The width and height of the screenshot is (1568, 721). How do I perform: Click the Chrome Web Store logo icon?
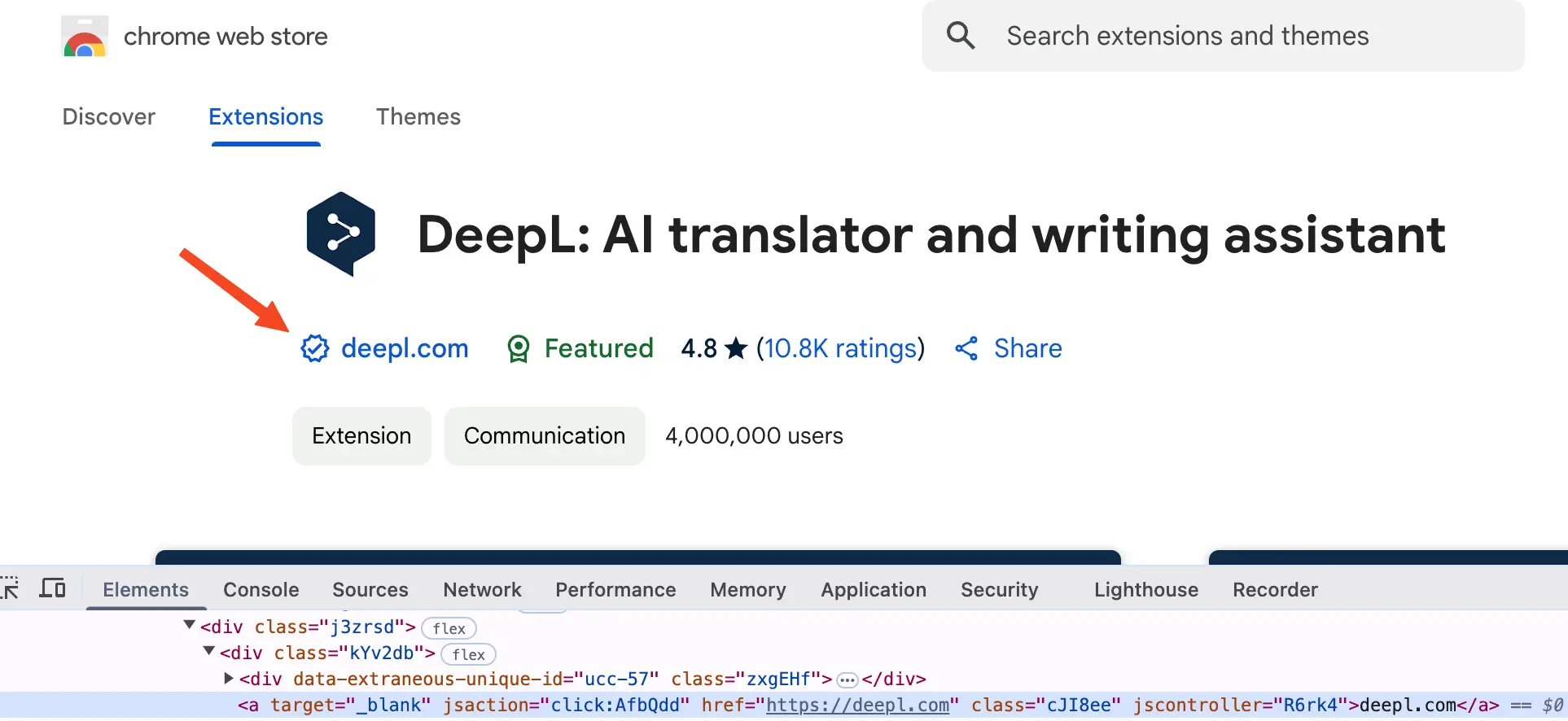(85, 37)
